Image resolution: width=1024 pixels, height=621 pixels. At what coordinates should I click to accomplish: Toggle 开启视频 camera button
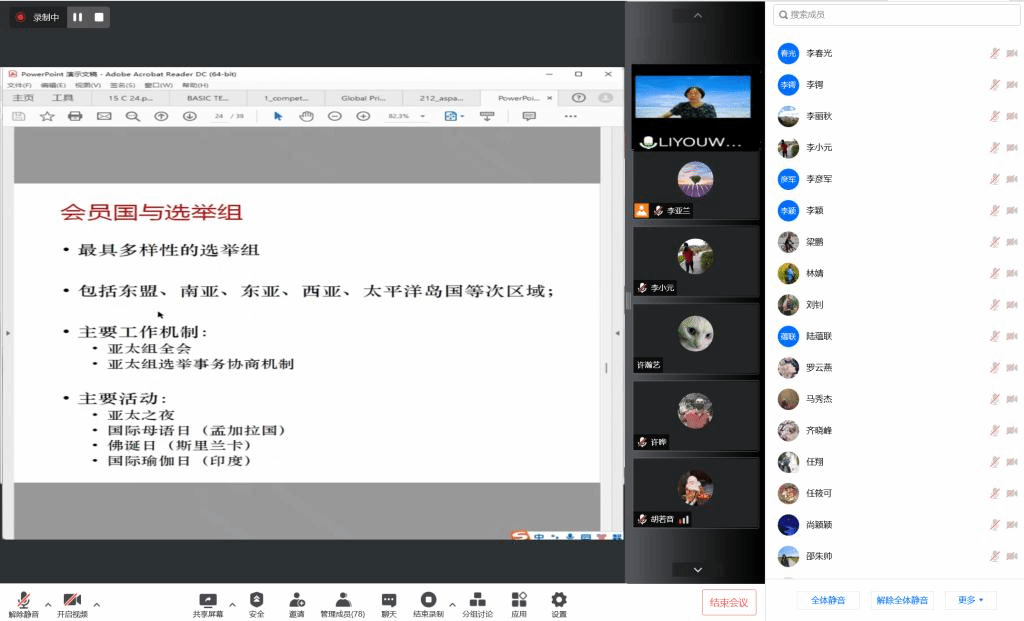tap(72, 604)
